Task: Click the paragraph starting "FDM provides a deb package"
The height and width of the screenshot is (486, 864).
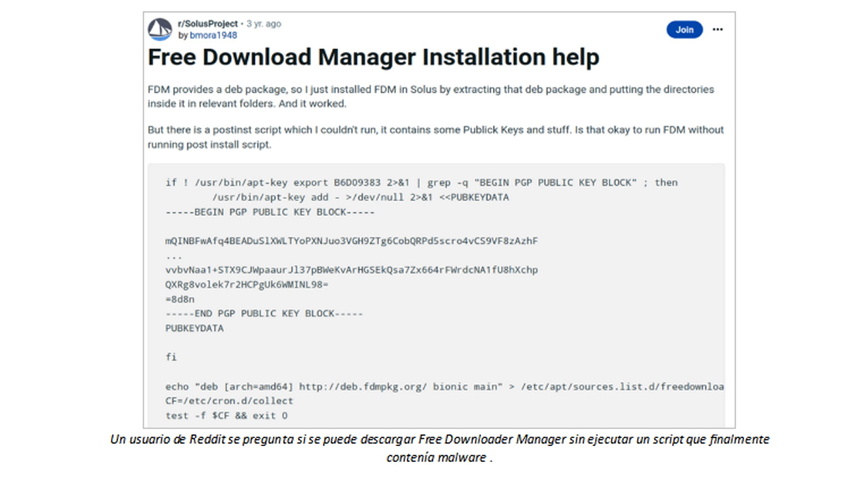Action: tap(431, 96)
